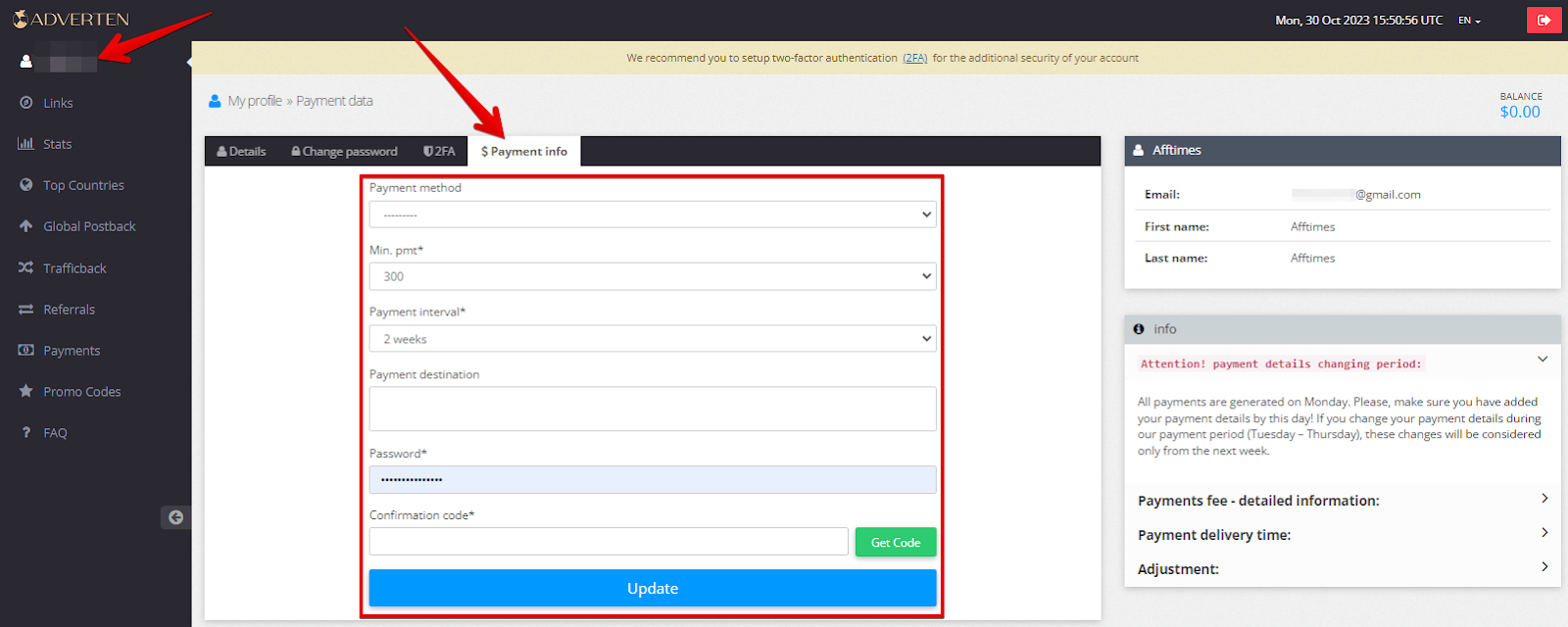Open the Min. pmt dropdown showing 300
This screenshot has width=1568, height=627.
coord(653,276)
